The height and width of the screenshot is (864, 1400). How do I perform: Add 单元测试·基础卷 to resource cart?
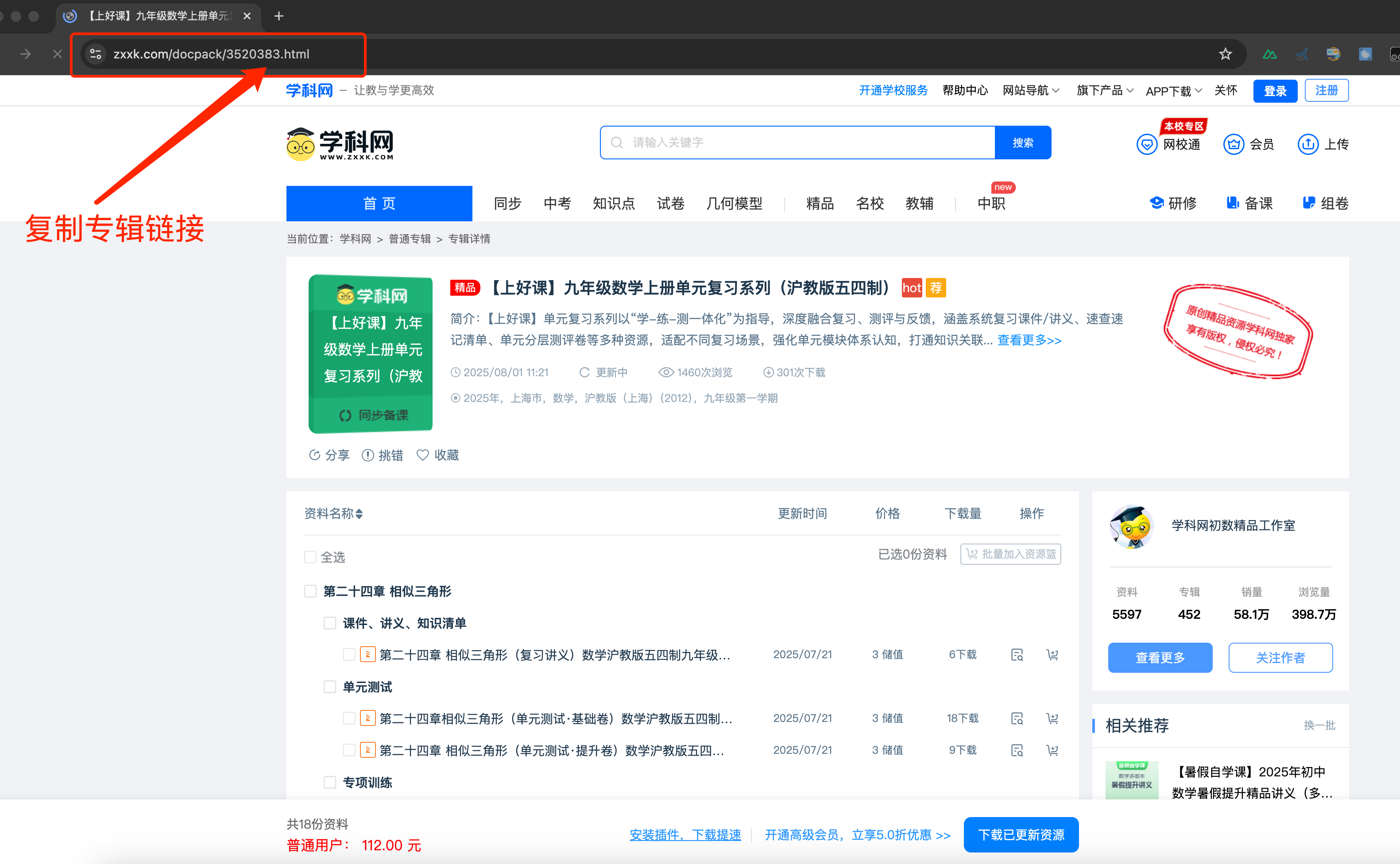coord(1052,718)
